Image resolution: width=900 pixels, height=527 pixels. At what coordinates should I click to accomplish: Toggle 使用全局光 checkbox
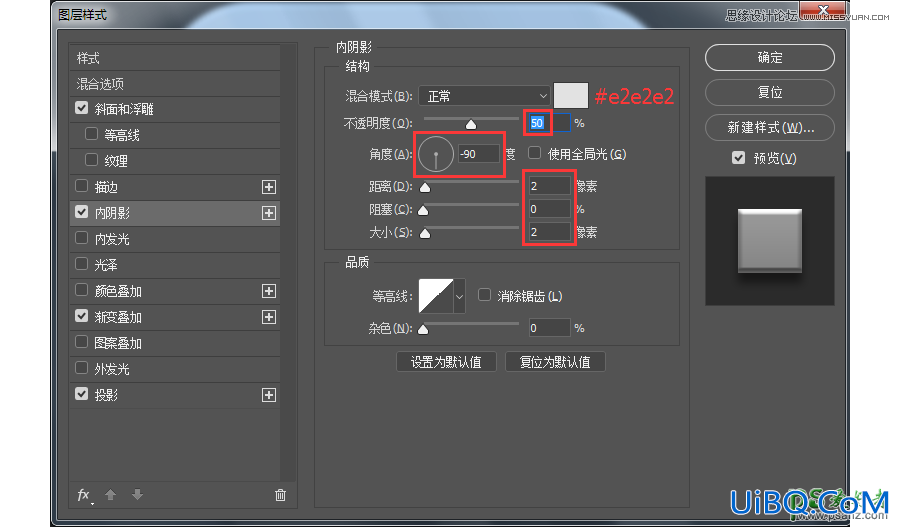tap(534, 153)
